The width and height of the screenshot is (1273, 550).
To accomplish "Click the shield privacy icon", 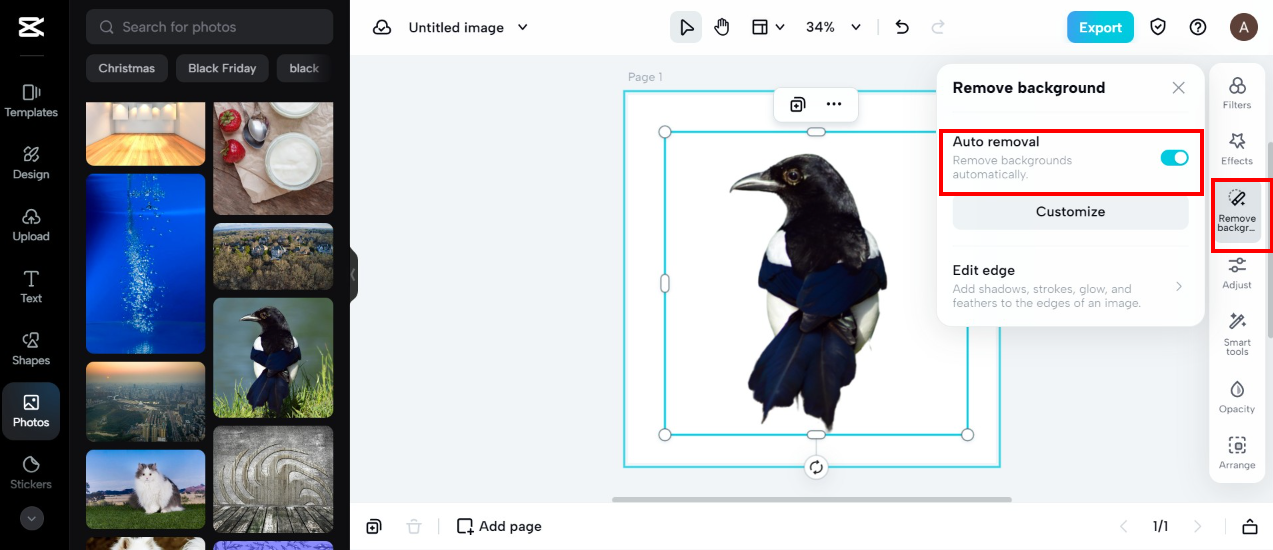I will point(1158,27).
